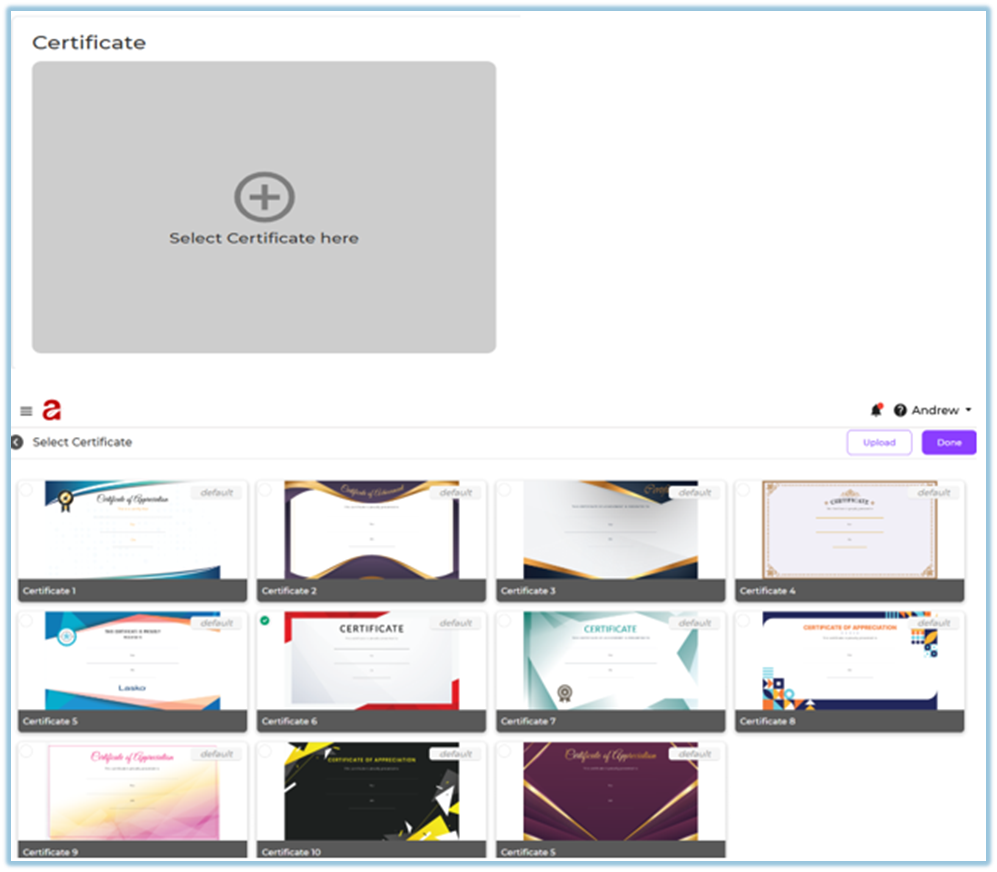This screenshot has height=872, width=997.
Task: Click the default badge on Certificate 8
Action: coord(933,623)
